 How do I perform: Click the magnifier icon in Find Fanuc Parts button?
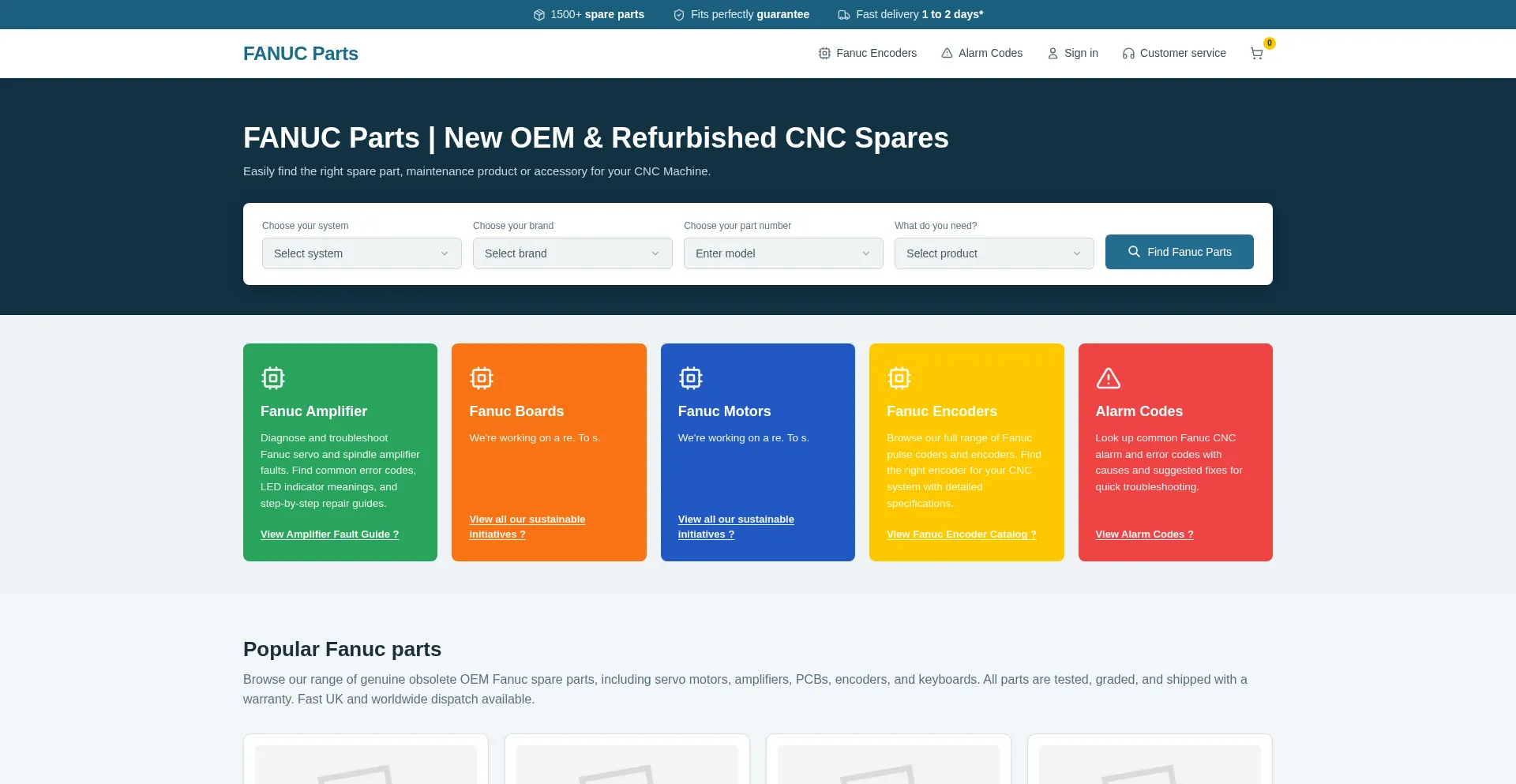(x=1134, y=252)
